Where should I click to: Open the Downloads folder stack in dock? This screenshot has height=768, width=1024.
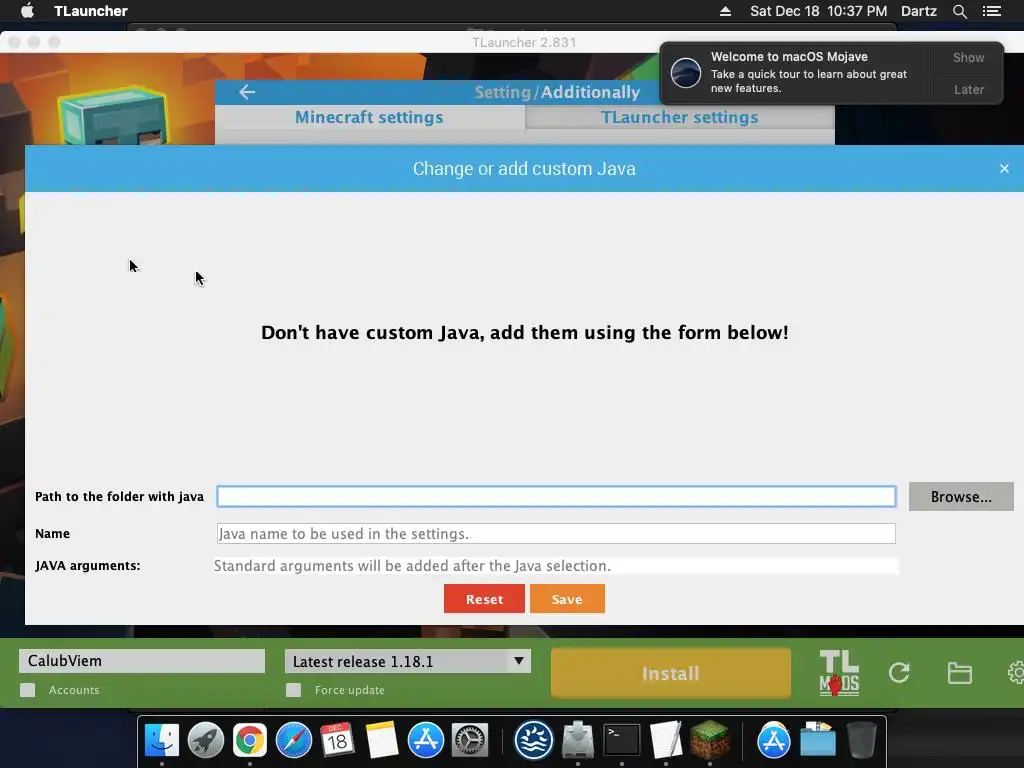click(818, 741)
